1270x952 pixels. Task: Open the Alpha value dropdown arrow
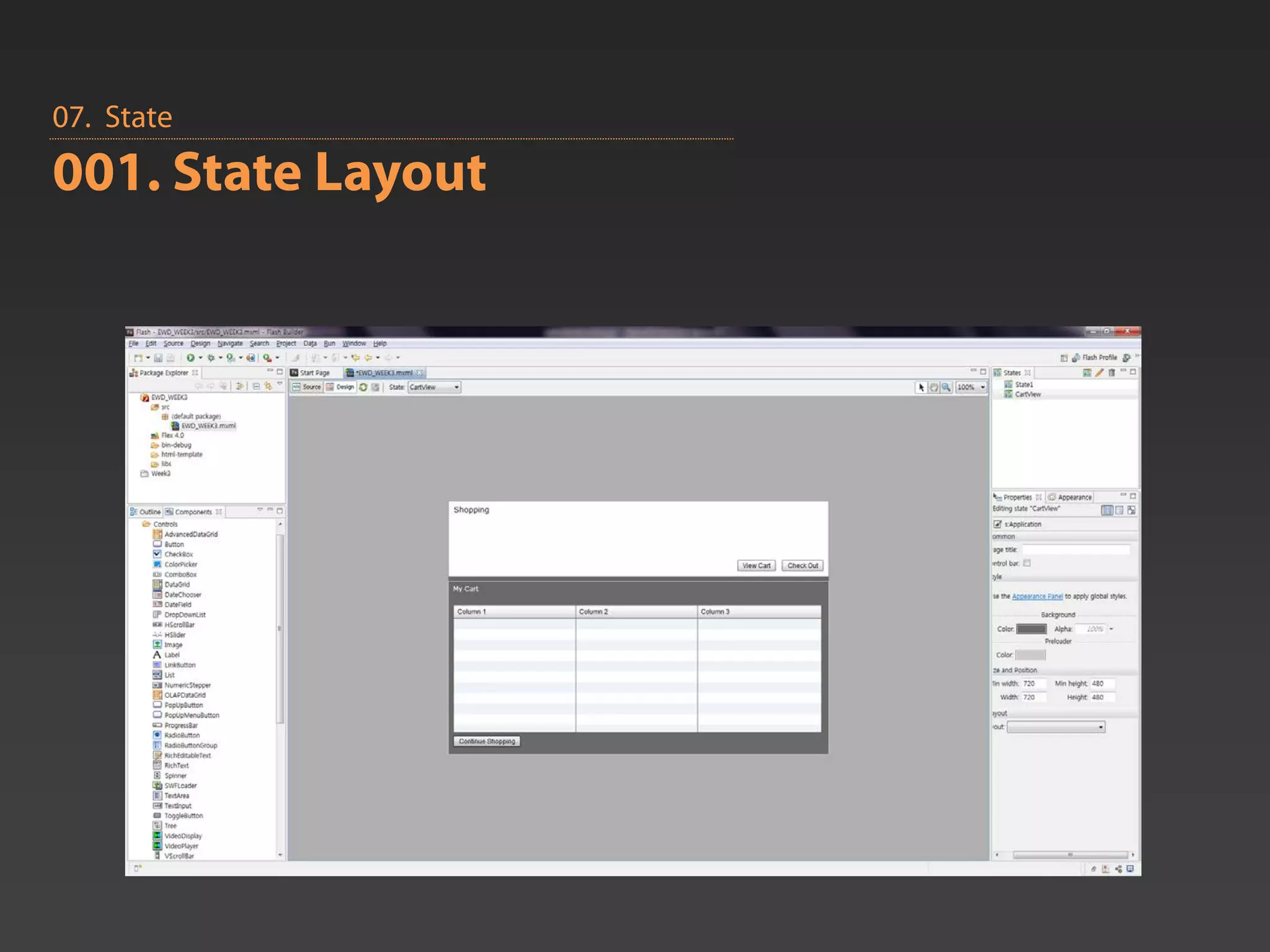(x=1111, y=630)
